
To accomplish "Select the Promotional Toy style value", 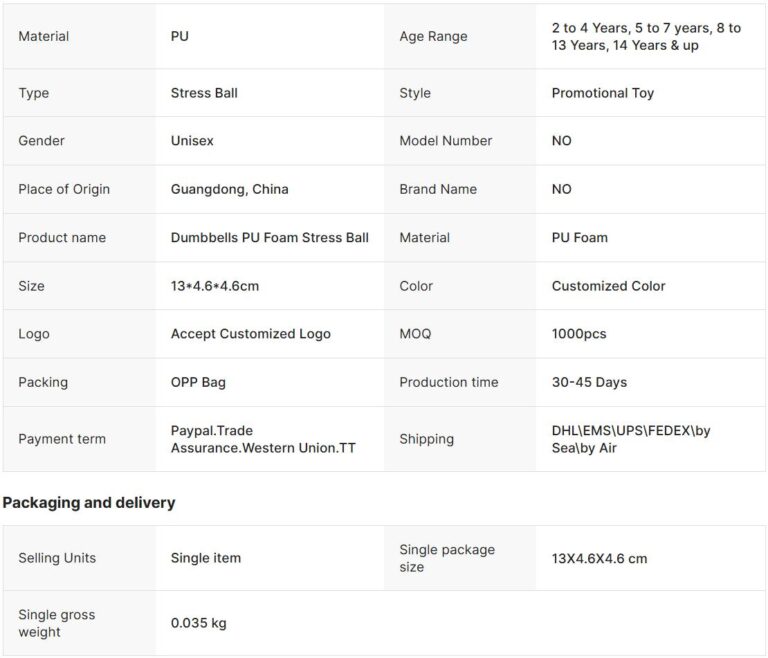I will [x=603, y=93].
